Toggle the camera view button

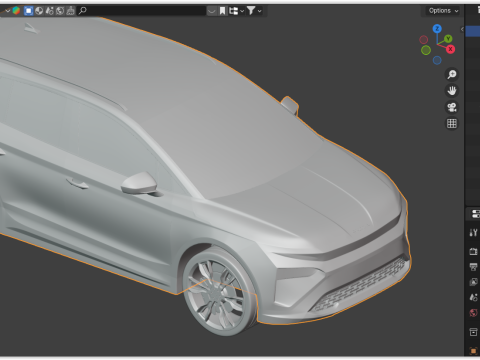click(452, 107)
